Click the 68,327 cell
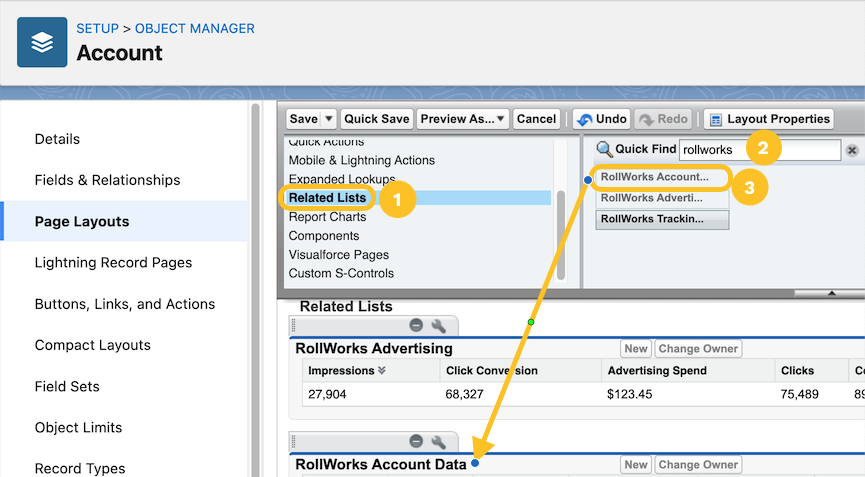The image size is (865, 477). [x=464, y=394]
